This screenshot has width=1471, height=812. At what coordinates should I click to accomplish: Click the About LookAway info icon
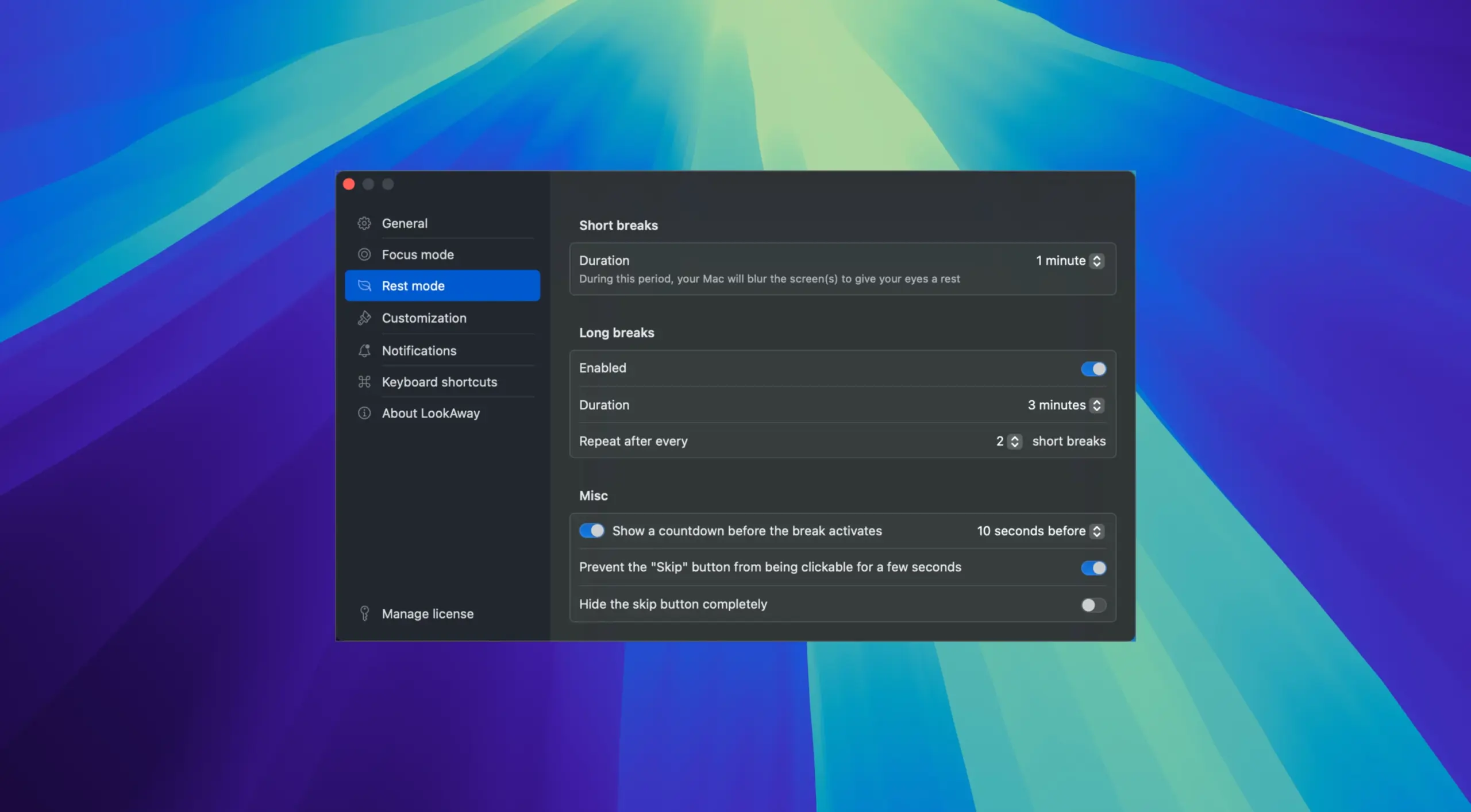tap(364, 413)
